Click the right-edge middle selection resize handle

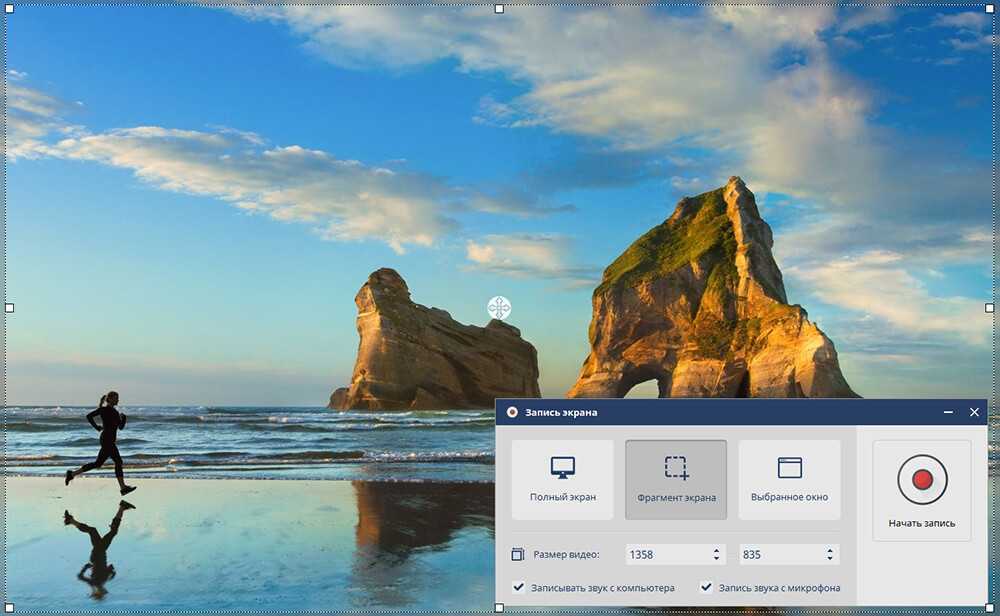tap(989, 308)
